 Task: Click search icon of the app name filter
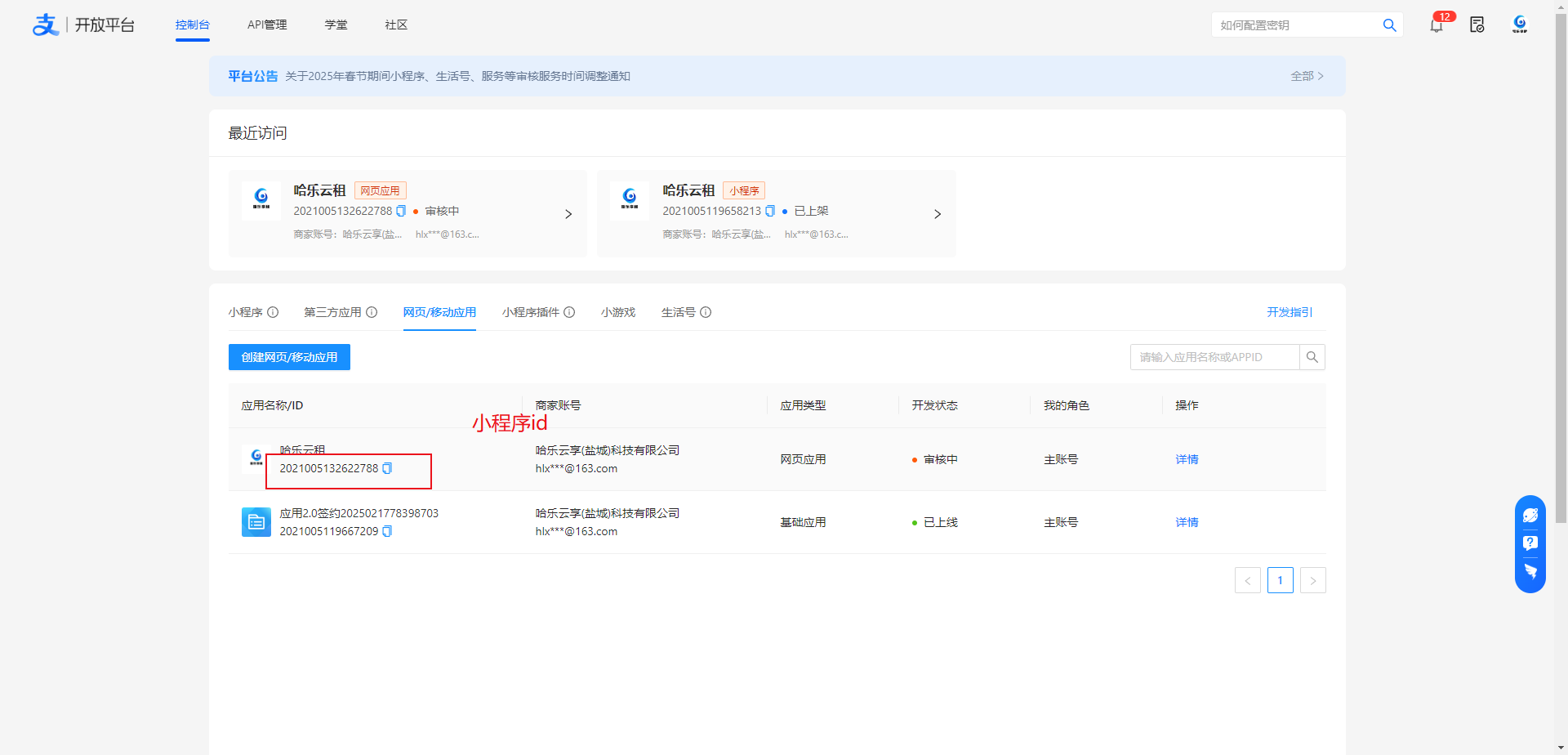point(1312,357)
